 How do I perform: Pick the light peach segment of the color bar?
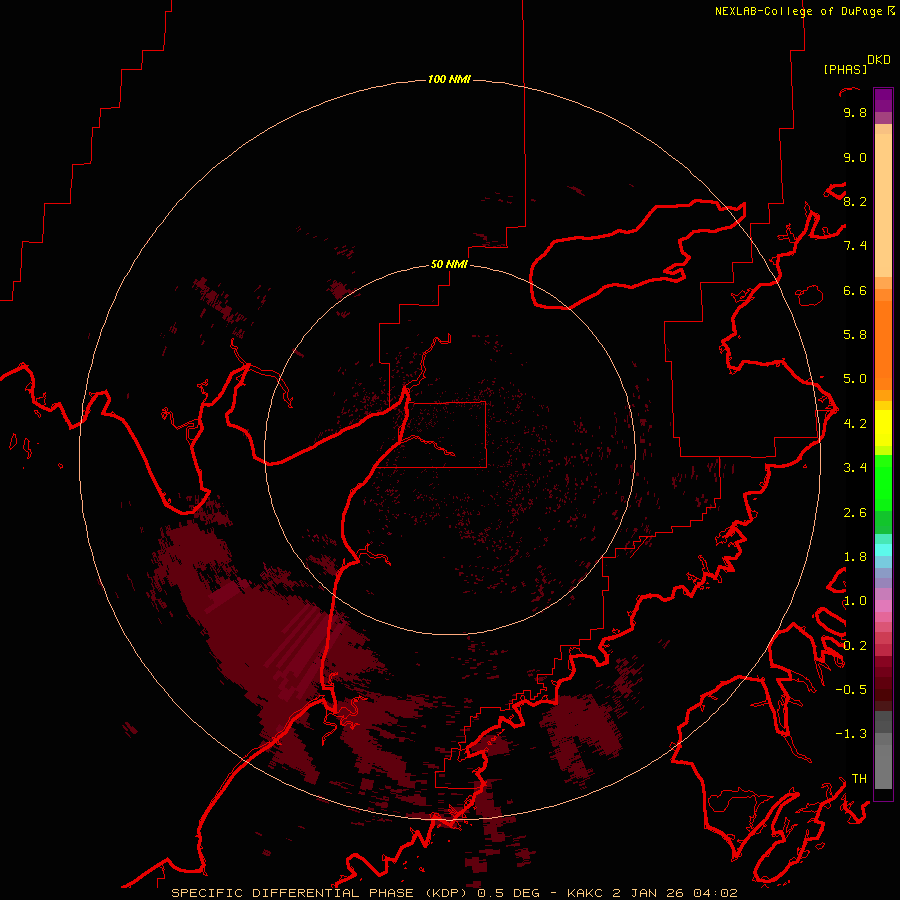point(883,205)
